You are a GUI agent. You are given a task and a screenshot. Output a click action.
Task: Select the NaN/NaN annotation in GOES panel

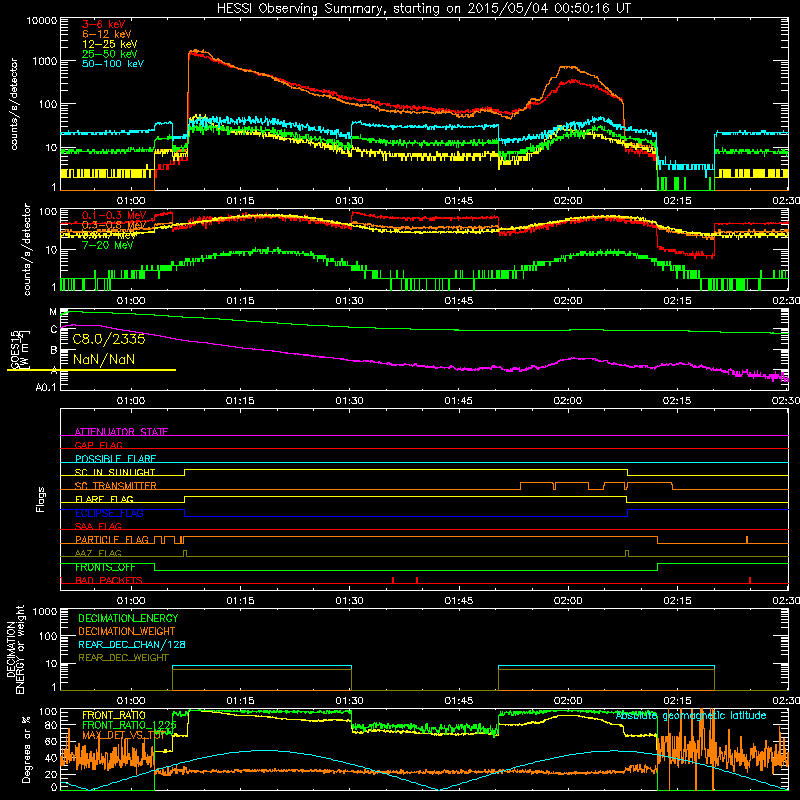coord(104,359)
